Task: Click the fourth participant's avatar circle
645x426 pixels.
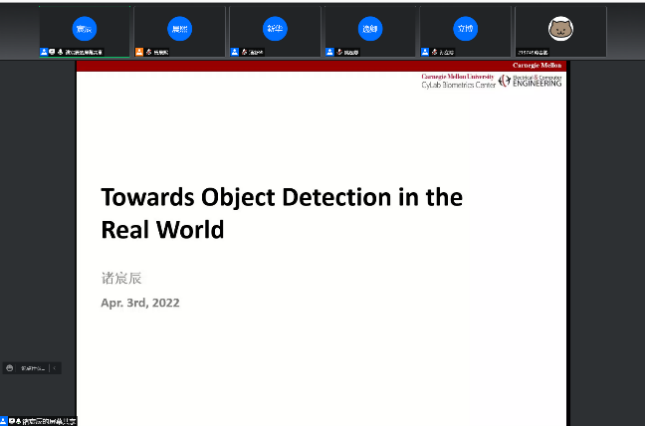Action: (x=370, y=29)
